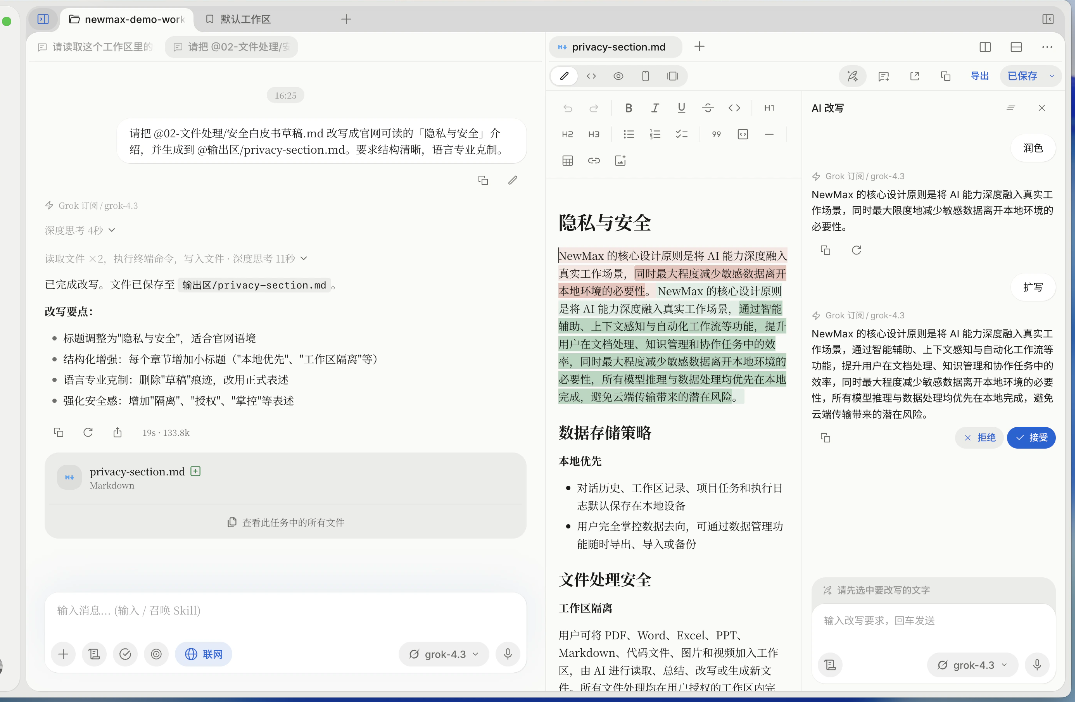
Task: Insert table
Action: click(568, 161)
